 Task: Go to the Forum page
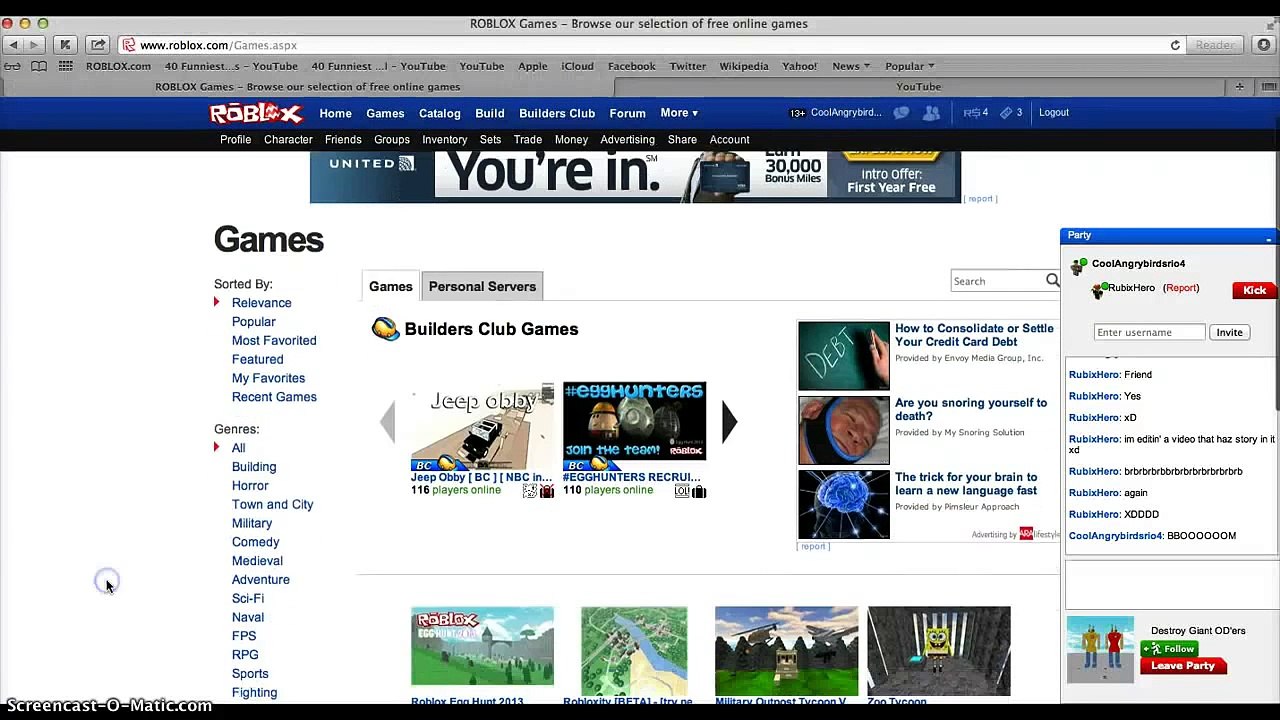click(627, 113)
